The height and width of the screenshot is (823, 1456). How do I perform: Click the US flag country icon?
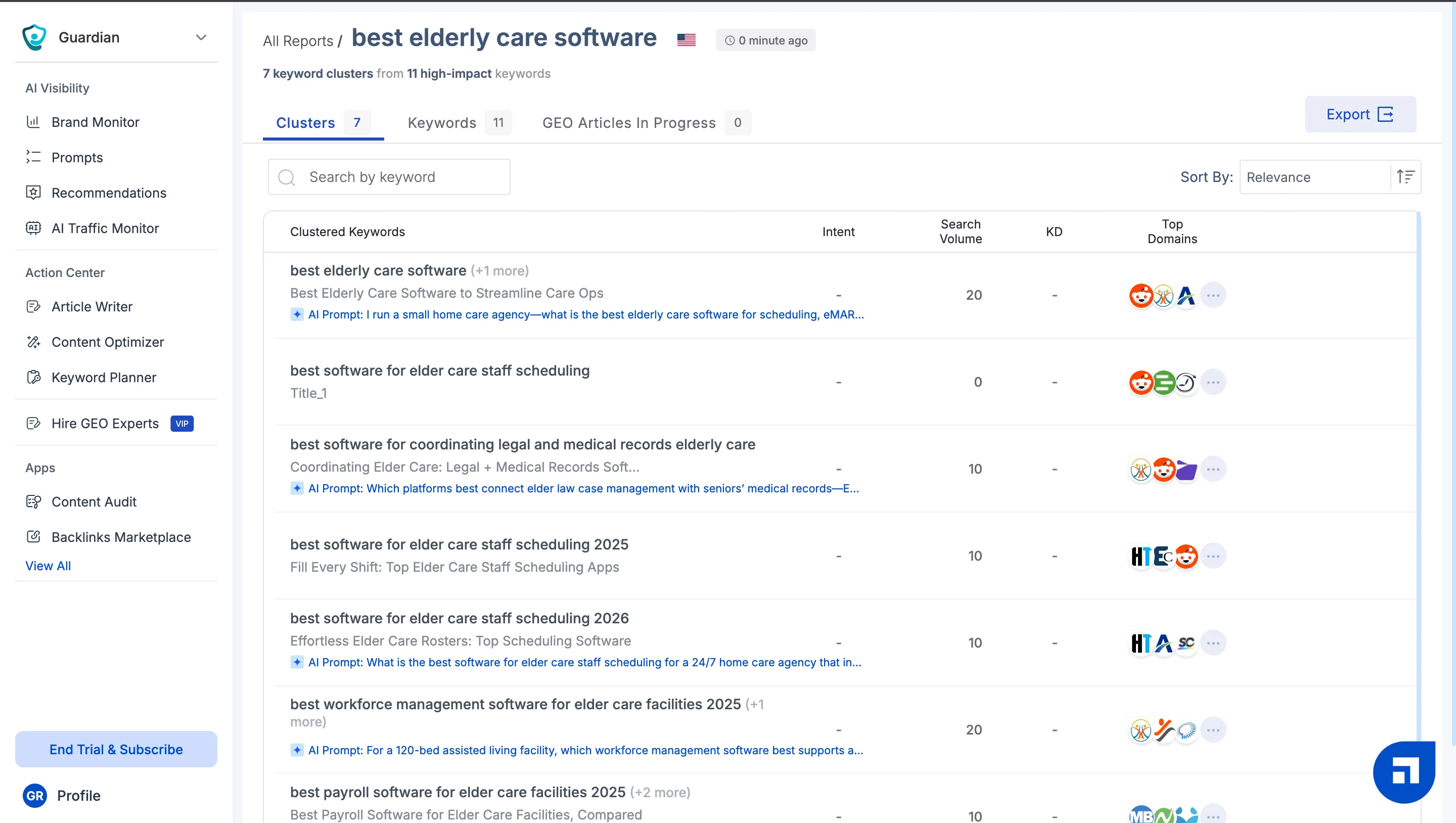686,39
